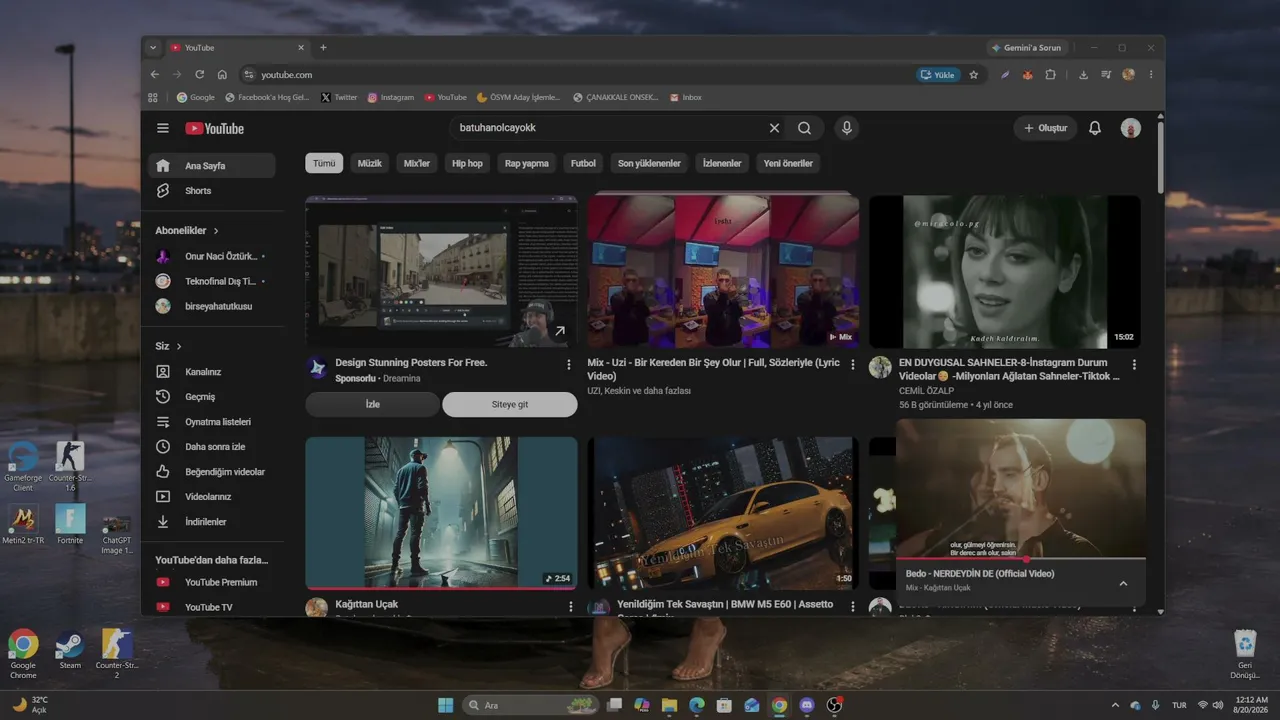Open the YouTube account avatar menu
Screen dimensions: 1280x720
click(x=1131, y=128)
